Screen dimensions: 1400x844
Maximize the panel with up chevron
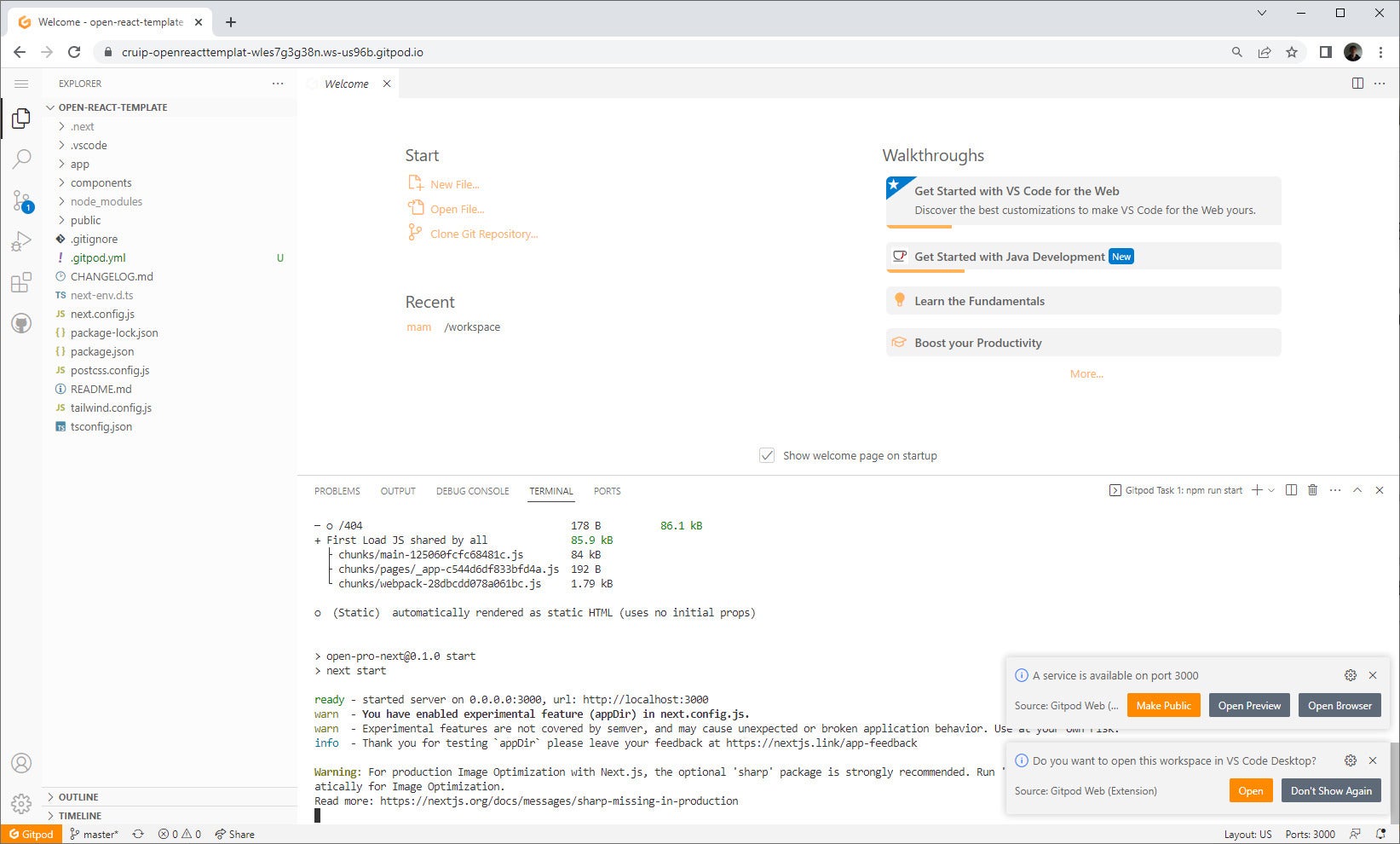(1357, 490)
